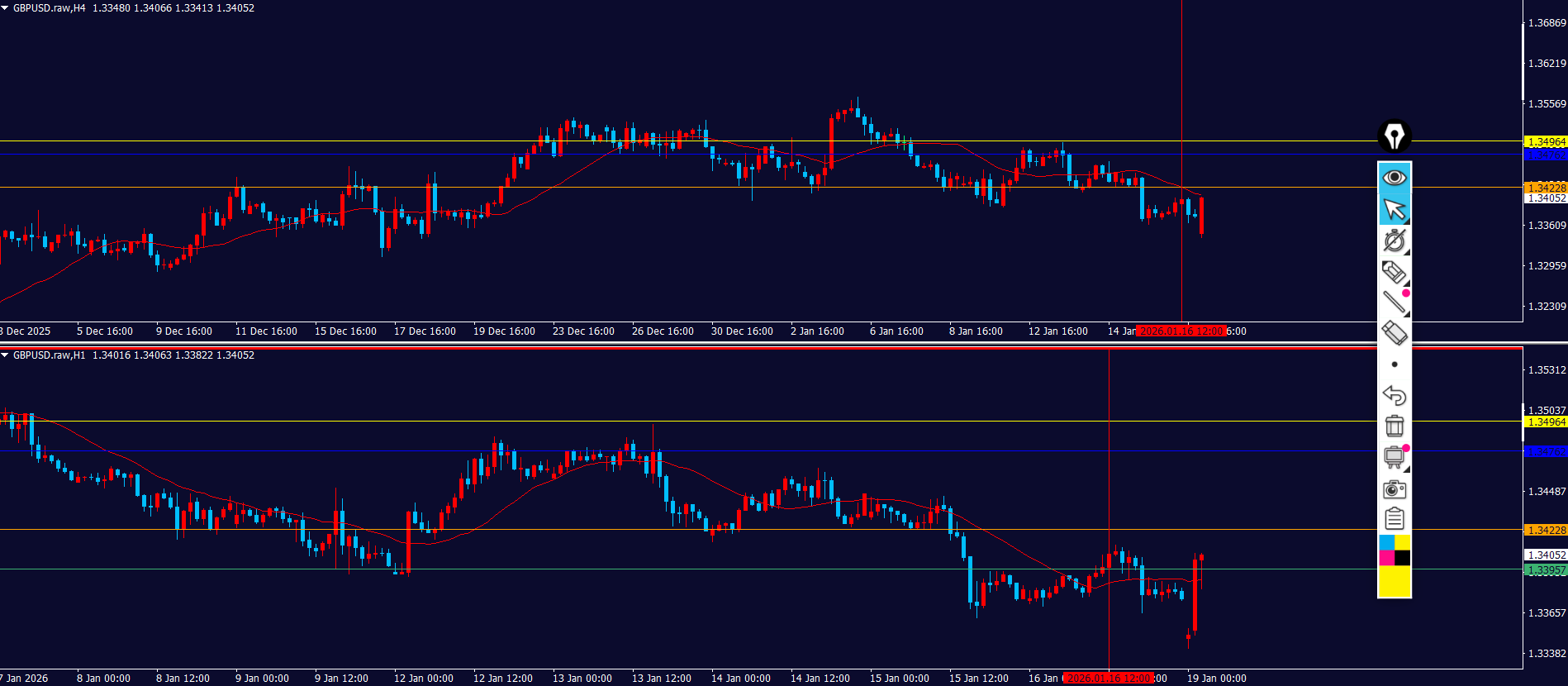1568x686 pixels.
Task: Open the GBPUSD.raw,H1 chart dropdown triangle
Action: coord(6,355)
